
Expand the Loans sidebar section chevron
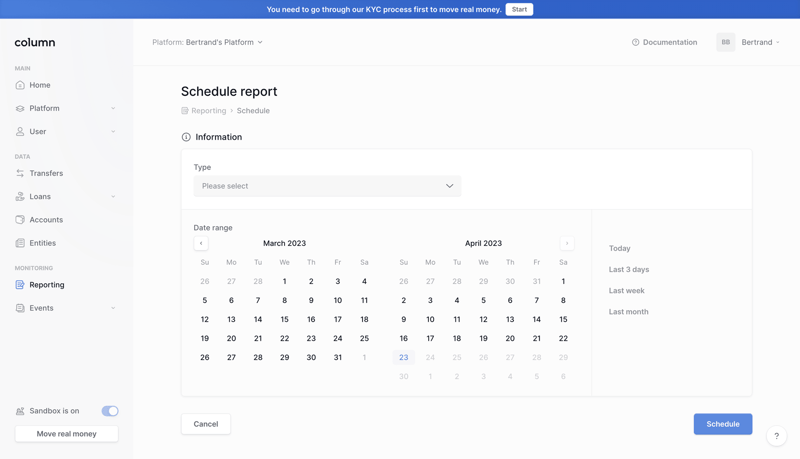click(113, 196)
